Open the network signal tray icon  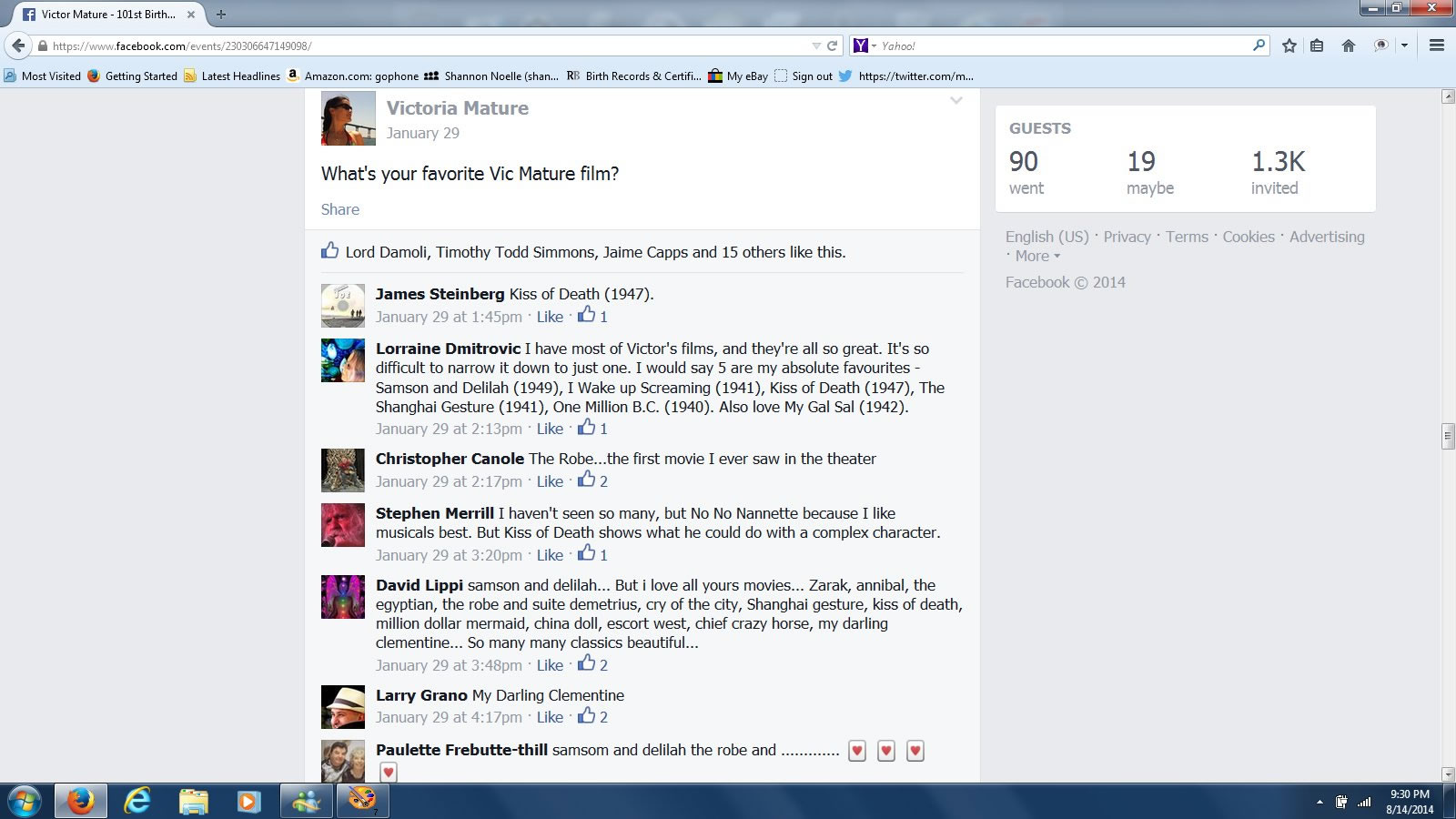coord(1364,802)
